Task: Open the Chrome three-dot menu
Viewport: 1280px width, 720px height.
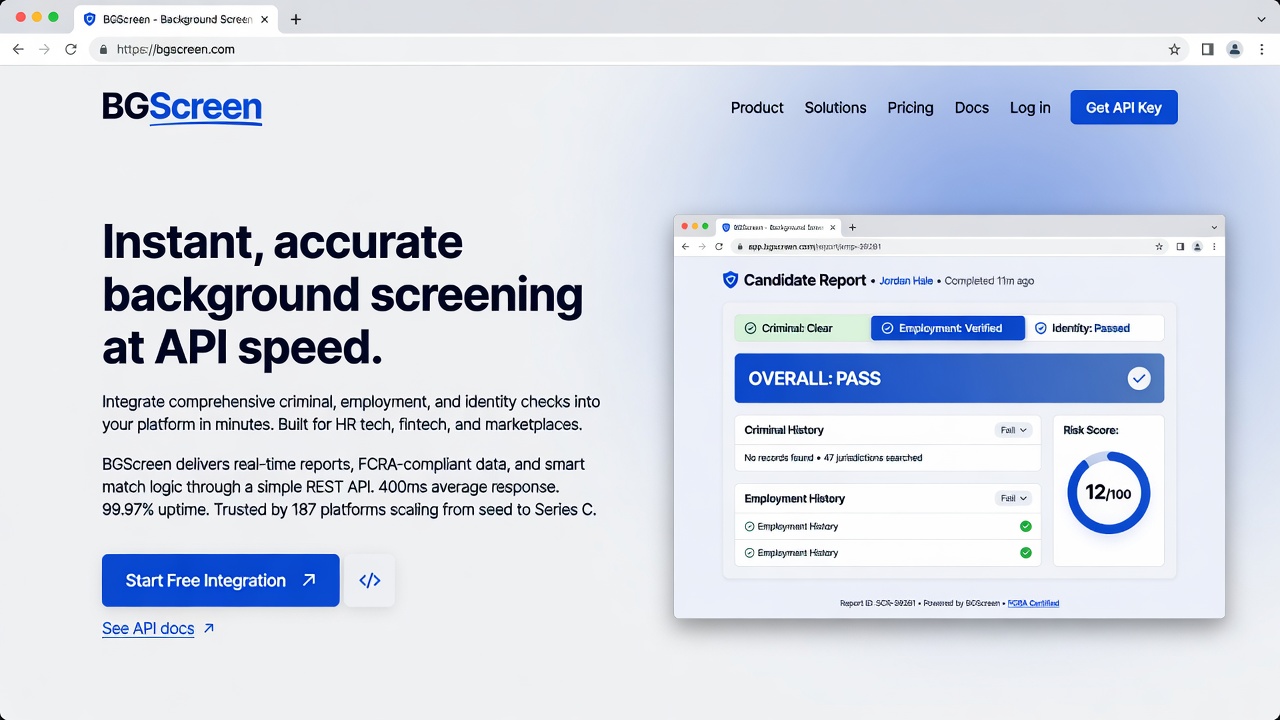Action: coord(1261,49)
